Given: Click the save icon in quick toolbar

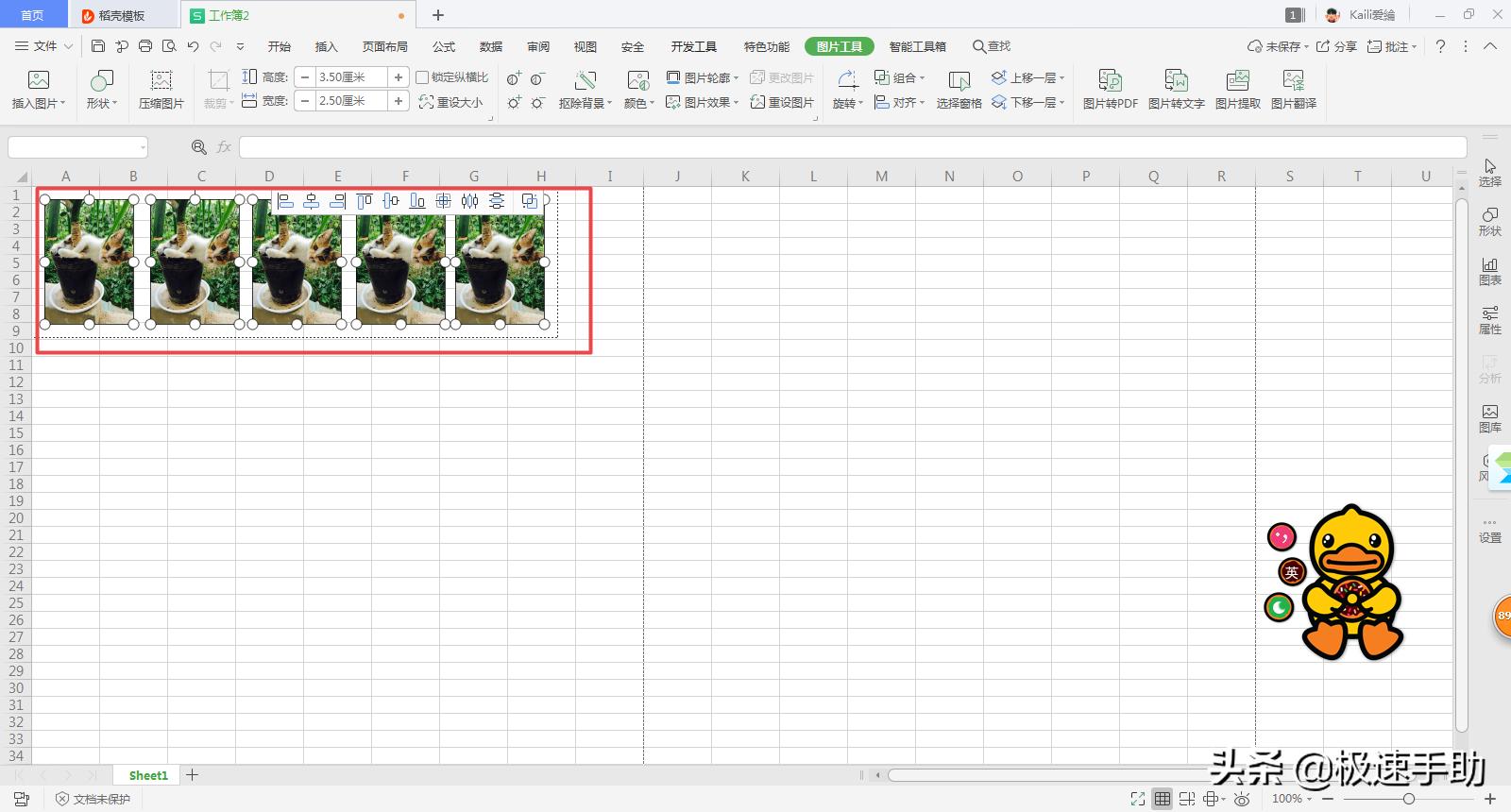Looking at the screenshot, I should (98, 46).
